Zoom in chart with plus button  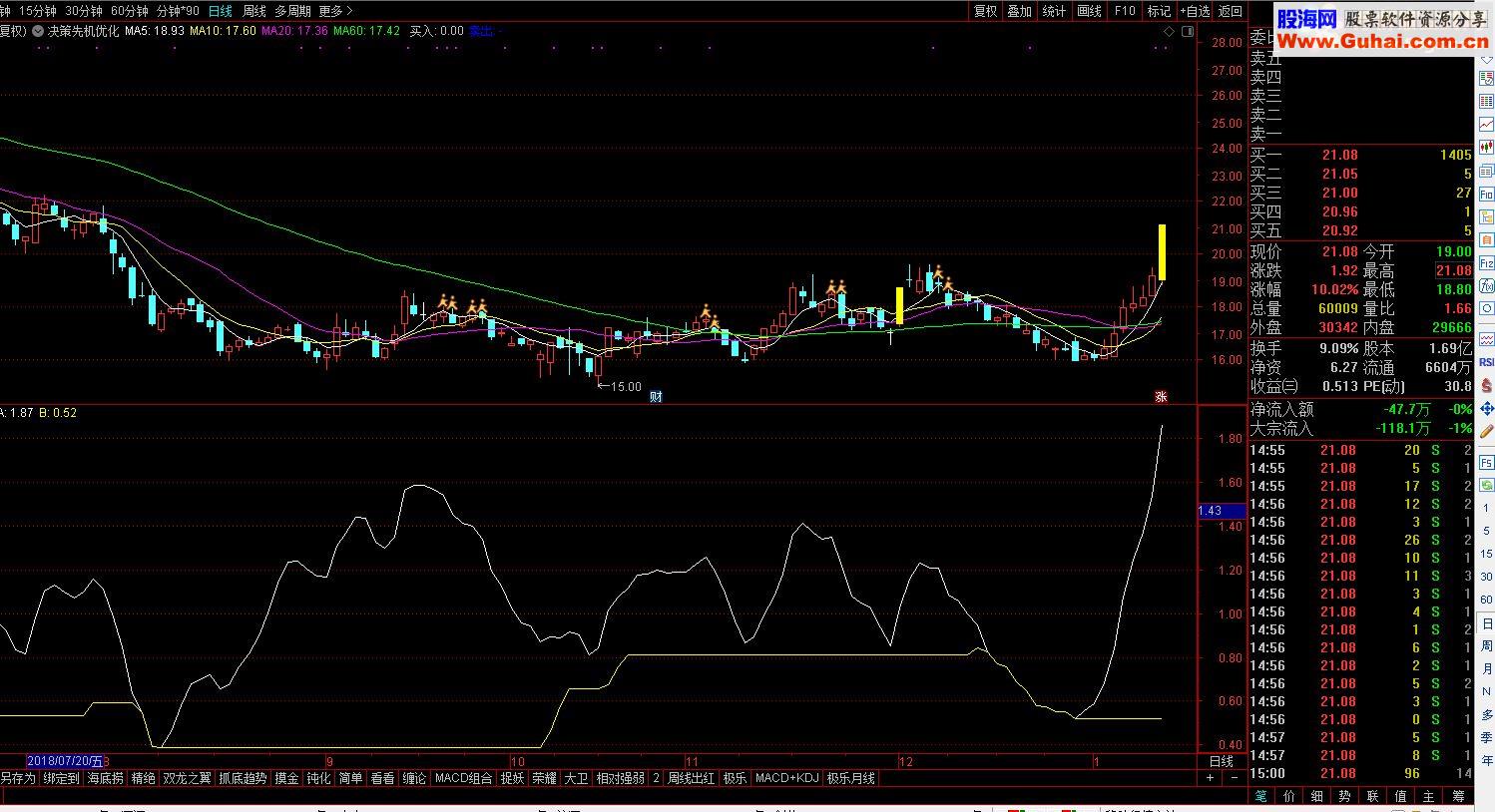click(1210, 778)
